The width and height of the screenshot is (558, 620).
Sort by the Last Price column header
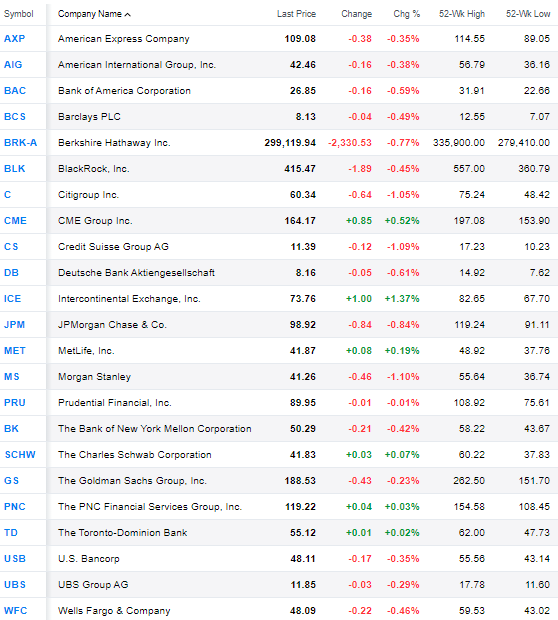(x=296, y=14)
